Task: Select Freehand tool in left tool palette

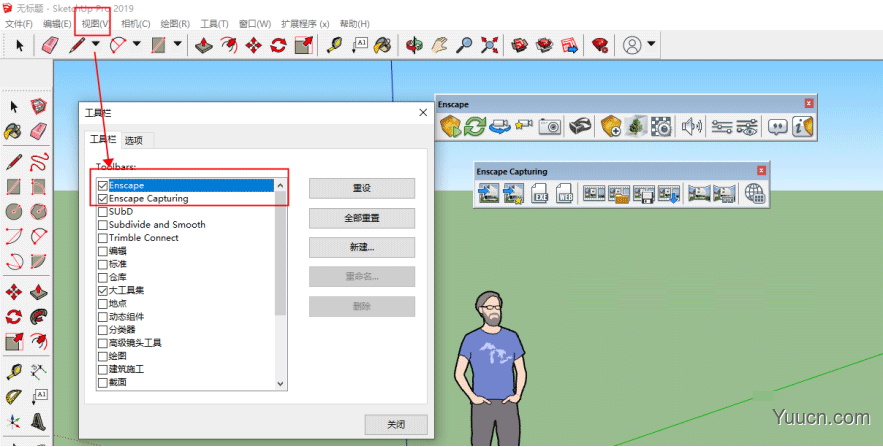Action: (39, 162)
